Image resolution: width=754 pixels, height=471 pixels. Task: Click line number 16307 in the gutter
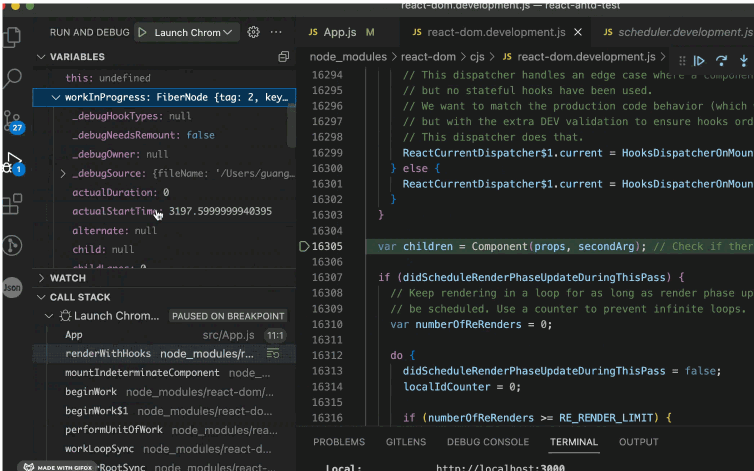click(x=327, y=278)
